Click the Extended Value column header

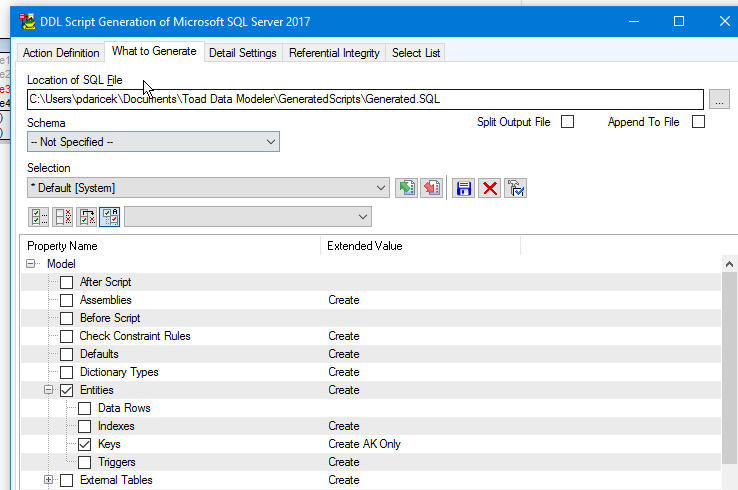[421, 246]
